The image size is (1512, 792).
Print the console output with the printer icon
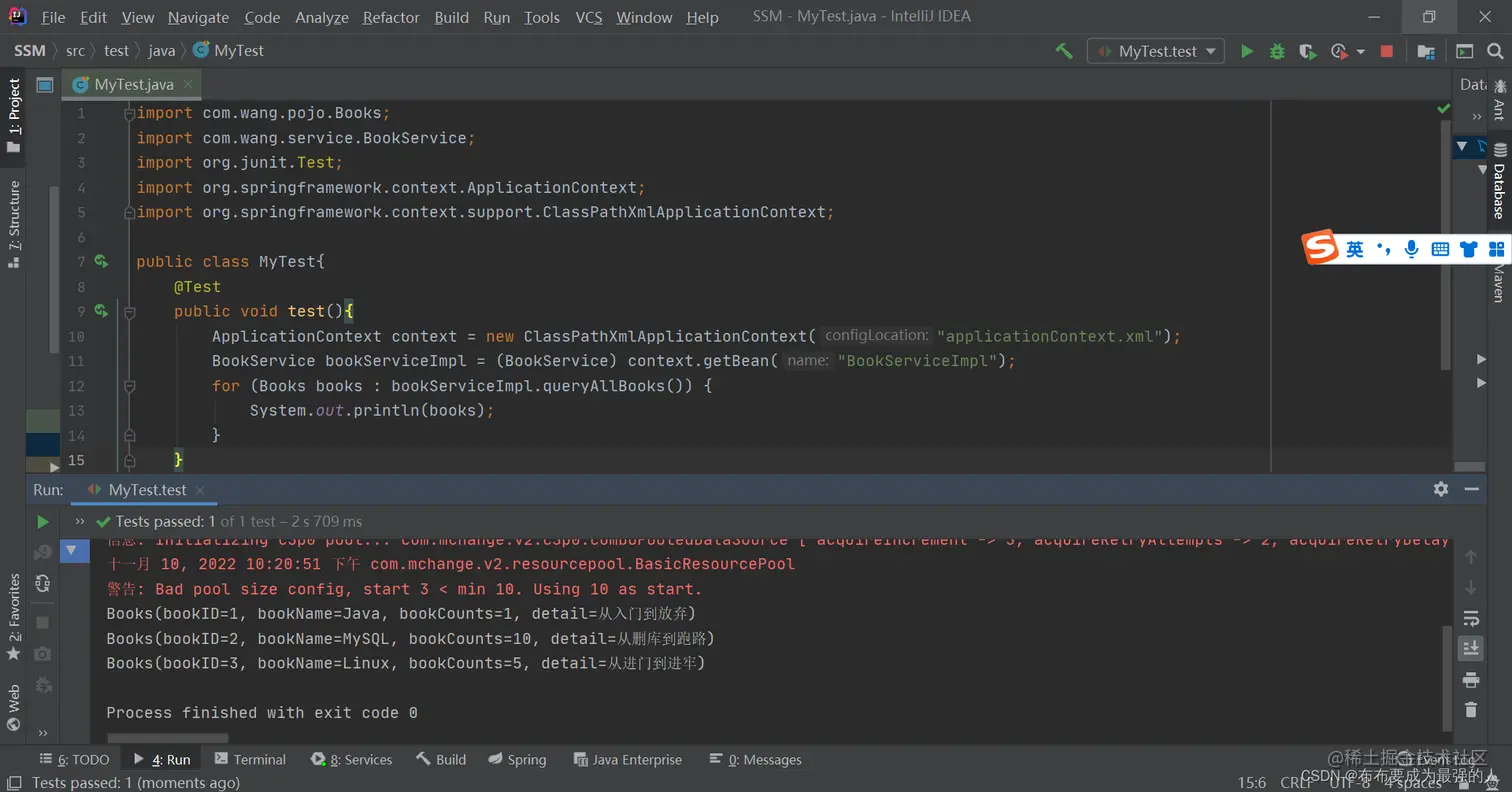tap(1471, 680)
